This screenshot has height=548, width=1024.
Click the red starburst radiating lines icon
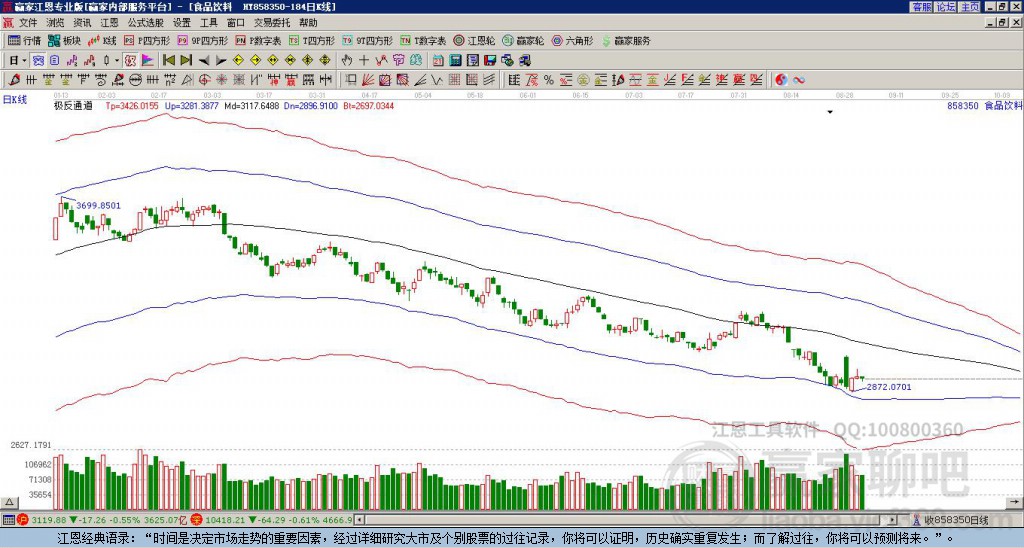(221, 80)
